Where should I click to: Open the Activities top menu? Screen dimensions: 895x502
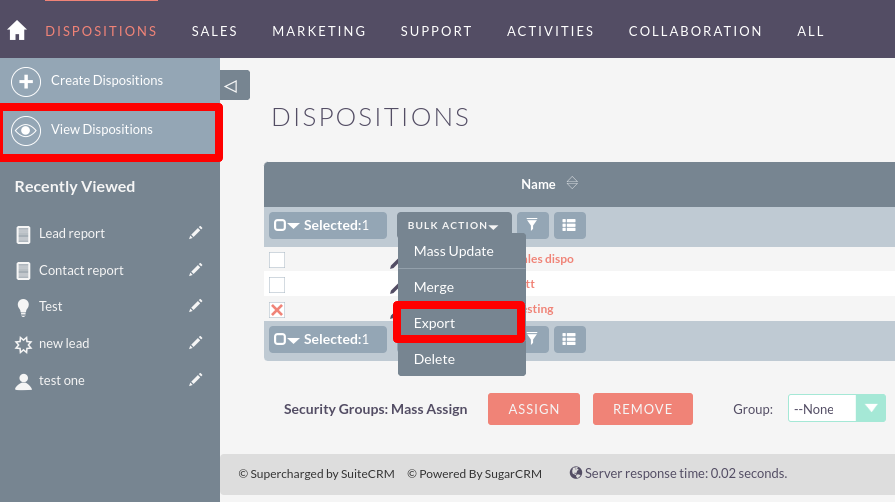(550, 31)
